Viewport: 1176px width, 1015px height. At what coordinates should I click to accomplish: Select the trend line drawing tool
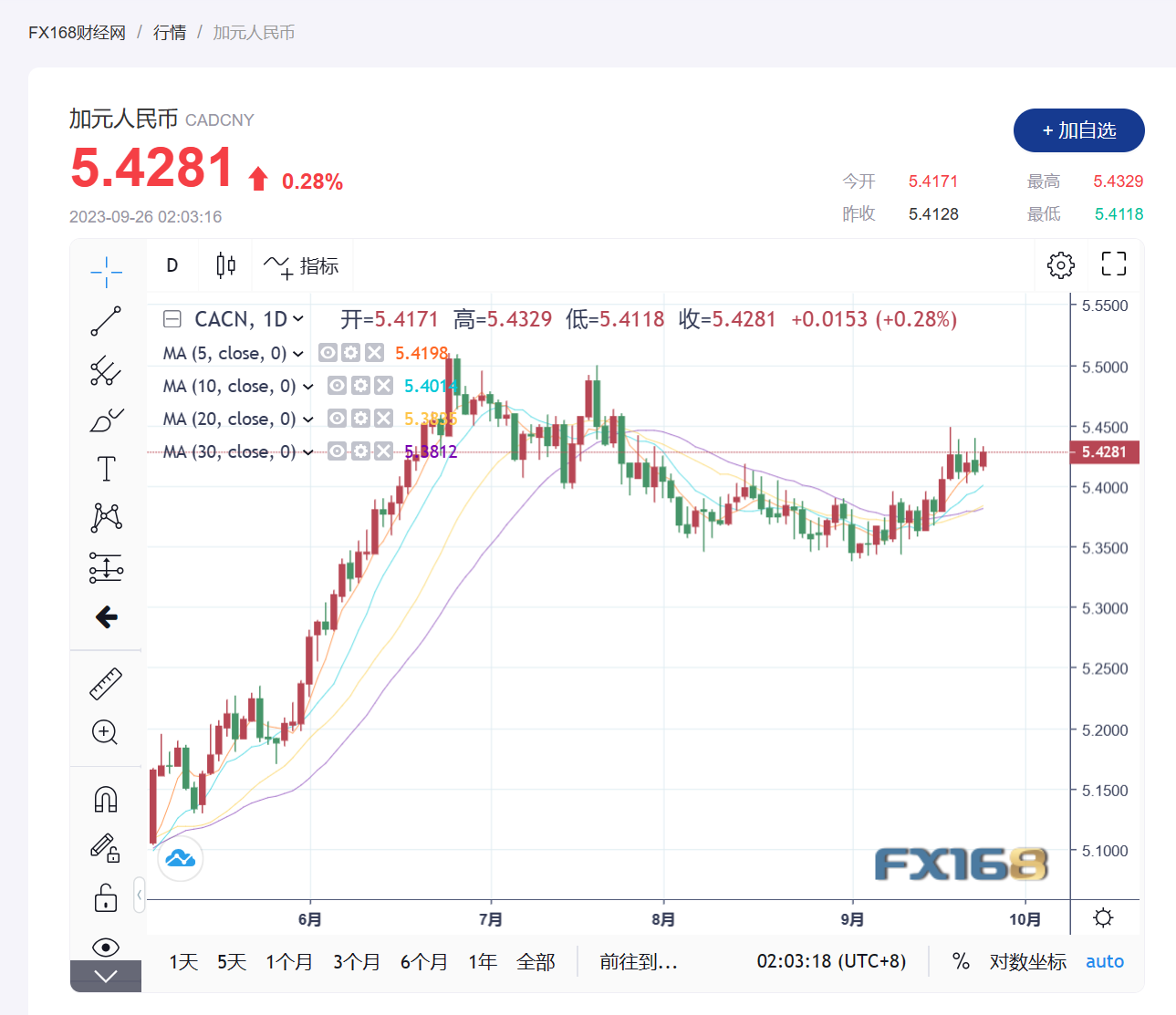click(106, 321)
